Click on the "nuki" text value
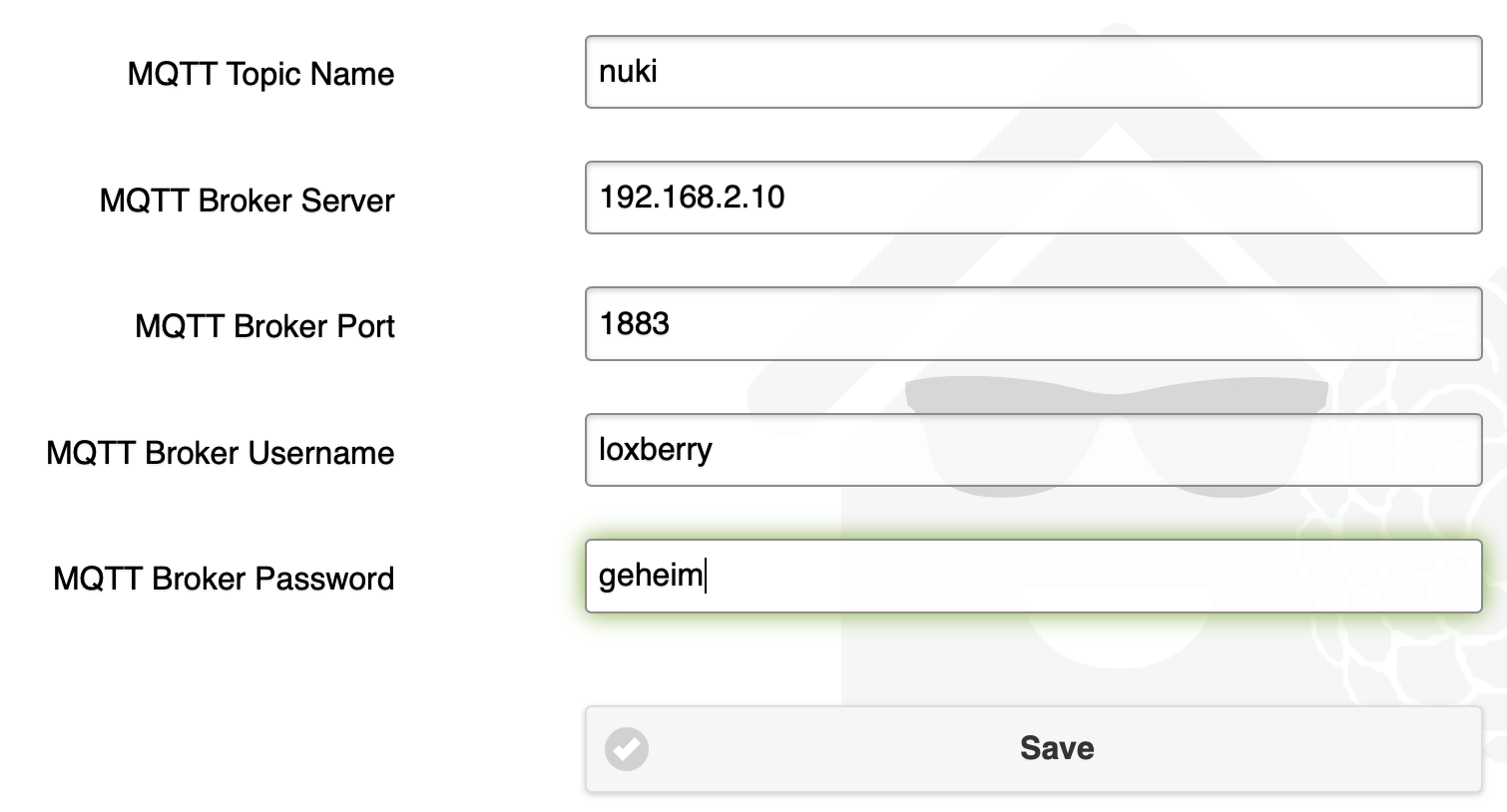The width and height of the screenshot is (1507, 812). pos(628,71)
